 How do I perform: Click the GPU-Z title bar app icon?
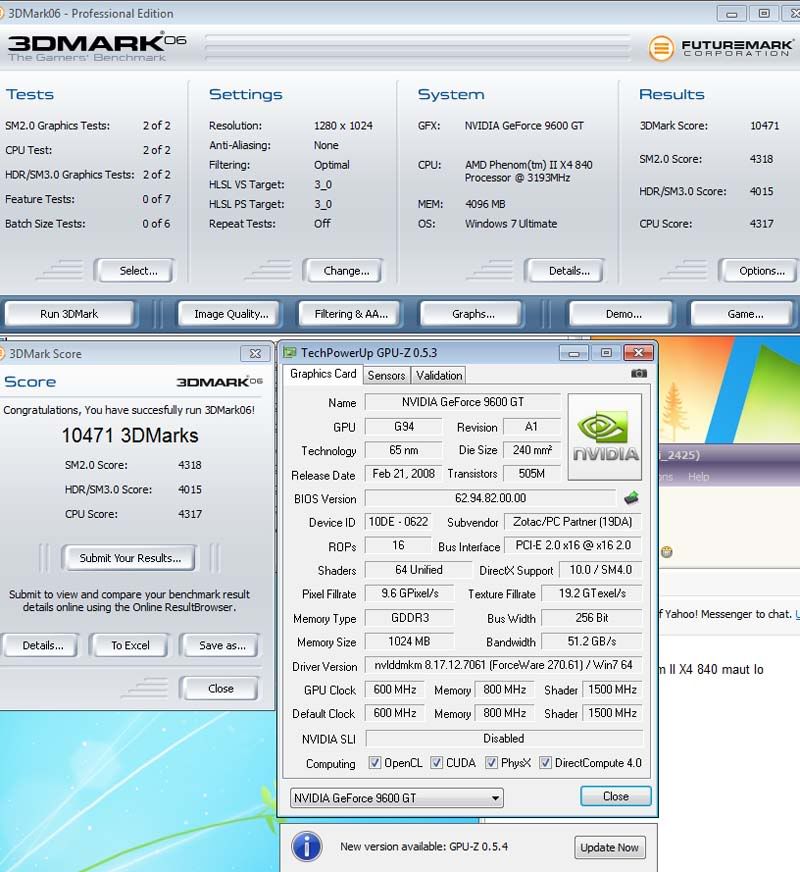[290, 353]
